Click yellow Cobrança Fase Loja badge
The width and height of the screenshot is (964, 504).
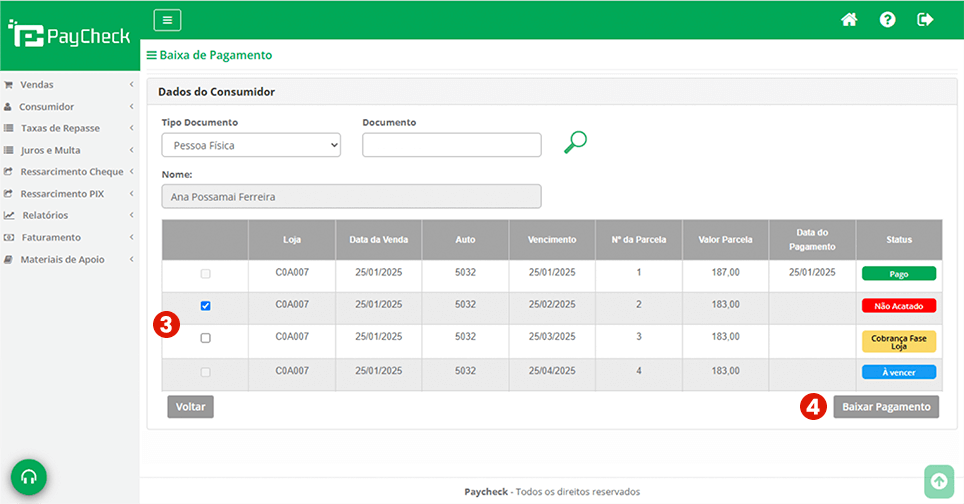(899, 342)
